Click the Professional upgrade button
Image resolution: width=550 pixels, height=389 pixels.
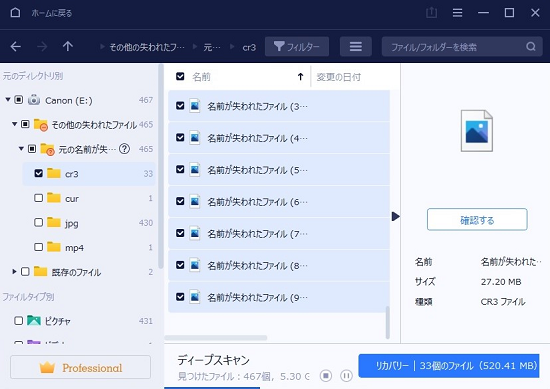coord(80,367)
